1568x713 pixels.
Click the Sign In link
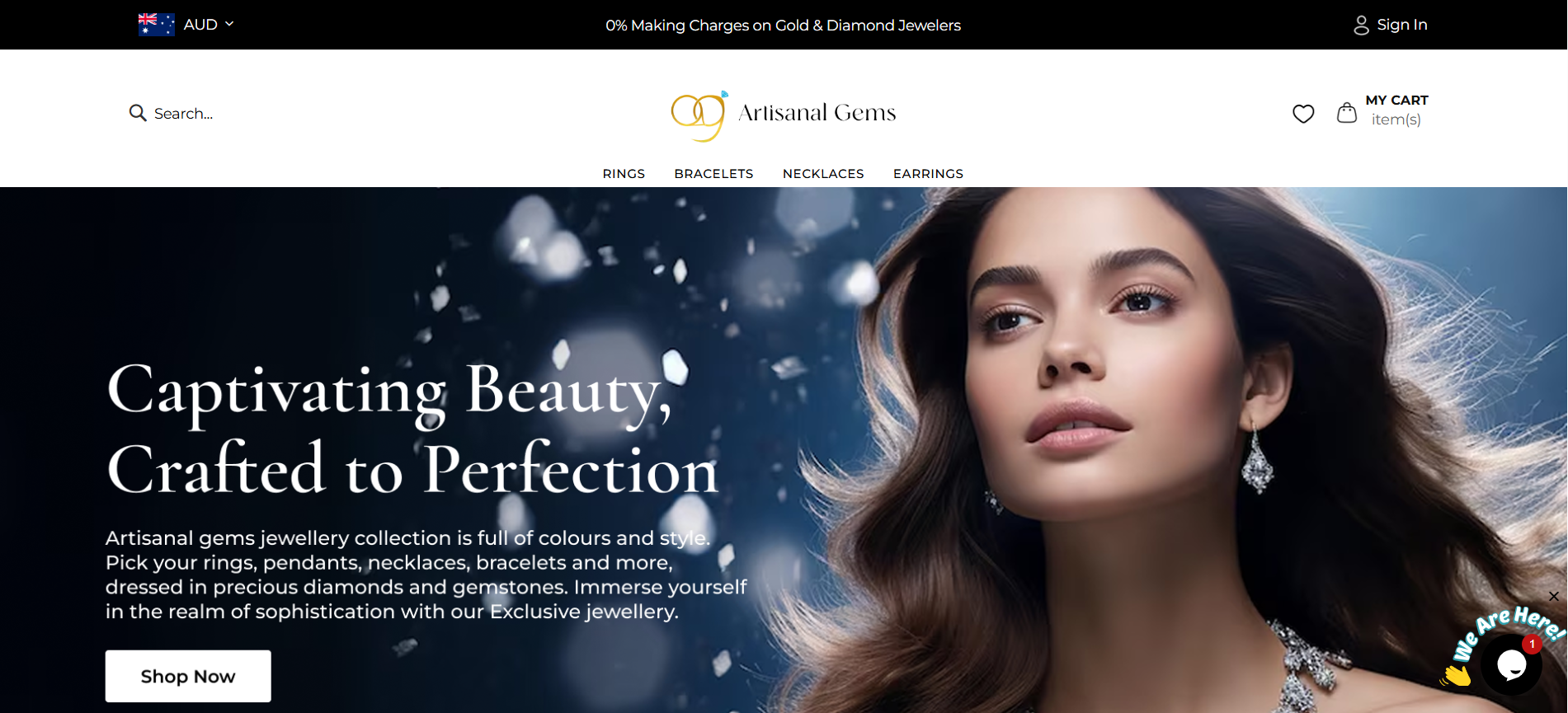click(x=1402, y=25)
